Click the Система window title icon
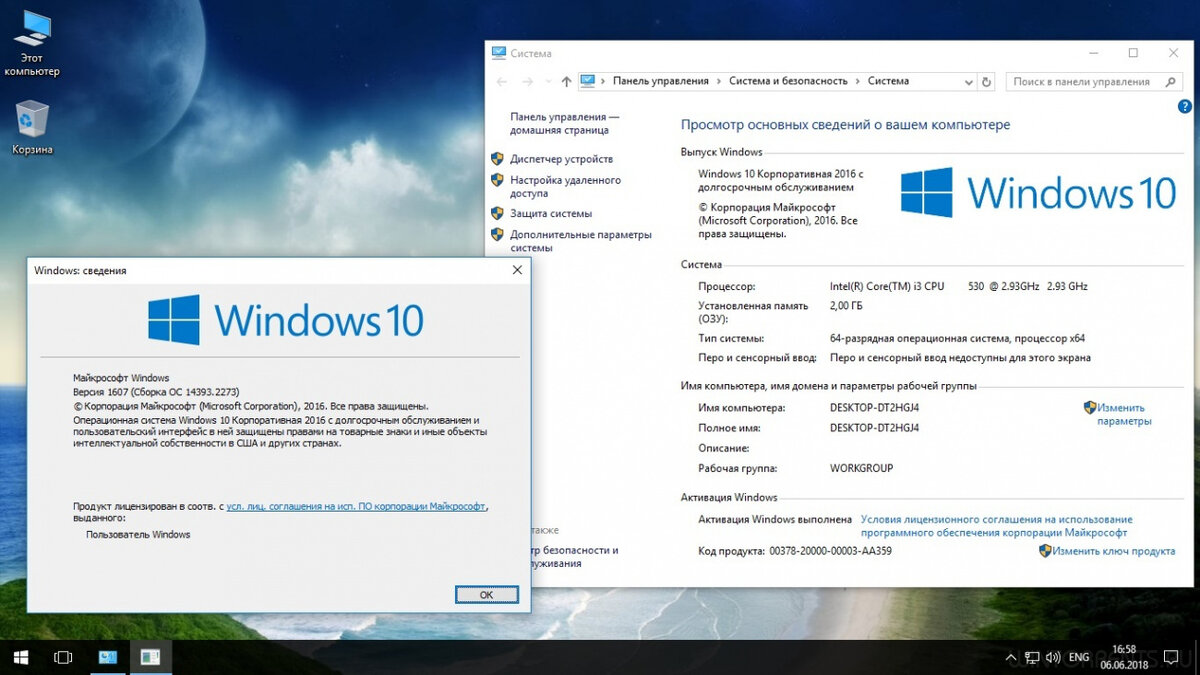 coord(499,54)
